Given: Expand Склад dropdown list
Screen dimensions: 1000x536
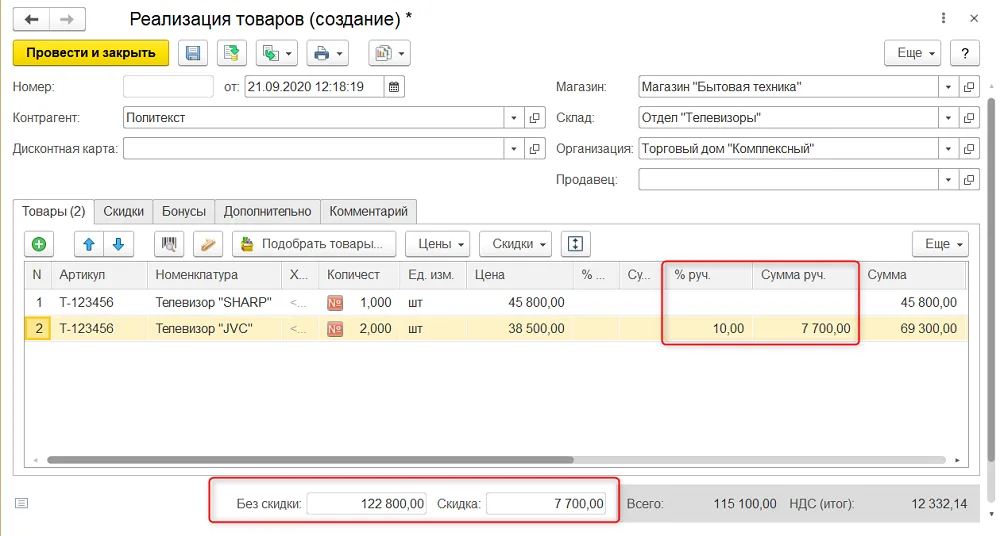Looking at the screenshot, I should click(x=948, y=118).
